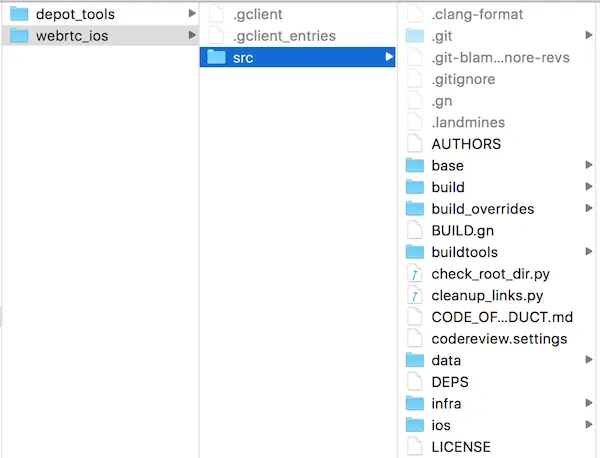
Task: Select the .gn file name
Action: click(442, 101)
